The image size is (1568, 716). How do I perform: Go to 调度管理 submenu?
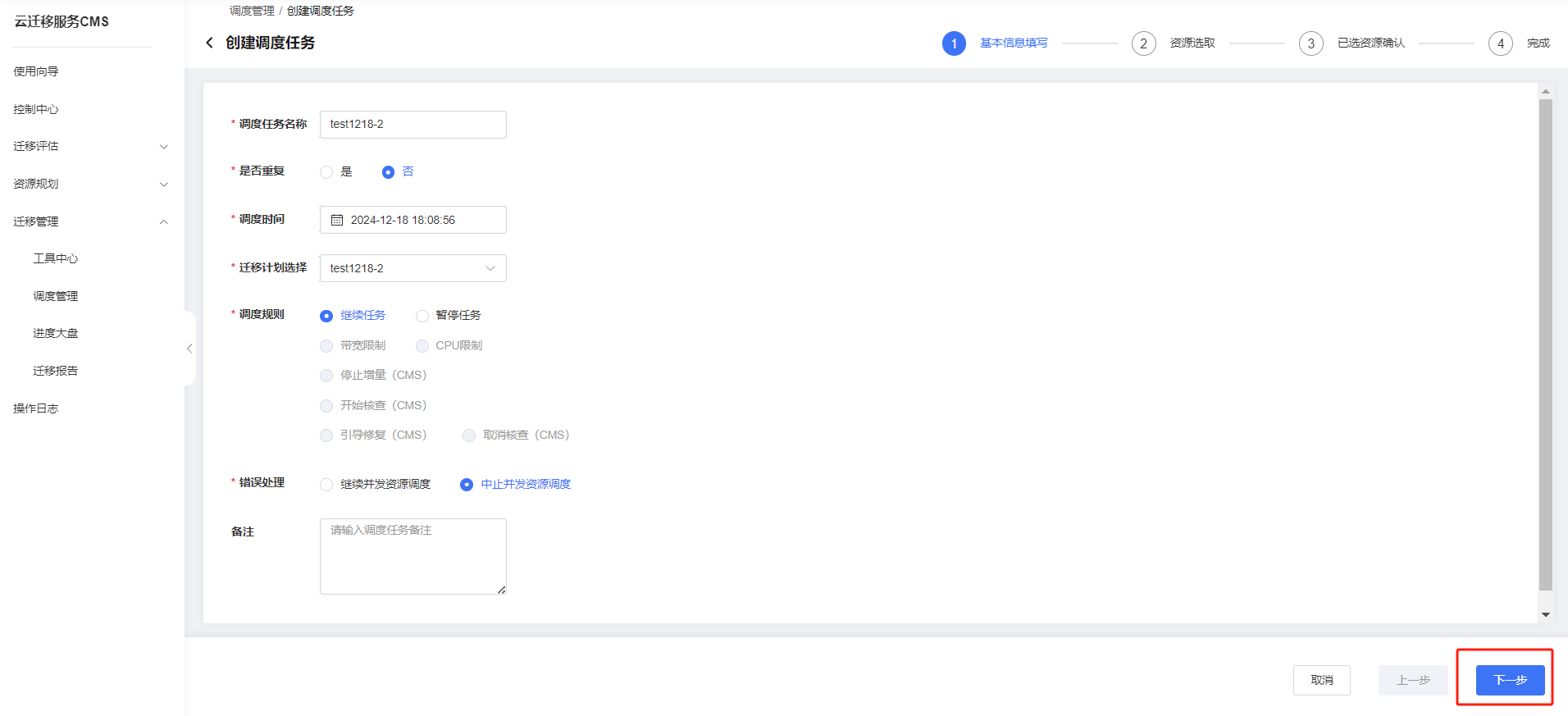(x=56, y=296)
